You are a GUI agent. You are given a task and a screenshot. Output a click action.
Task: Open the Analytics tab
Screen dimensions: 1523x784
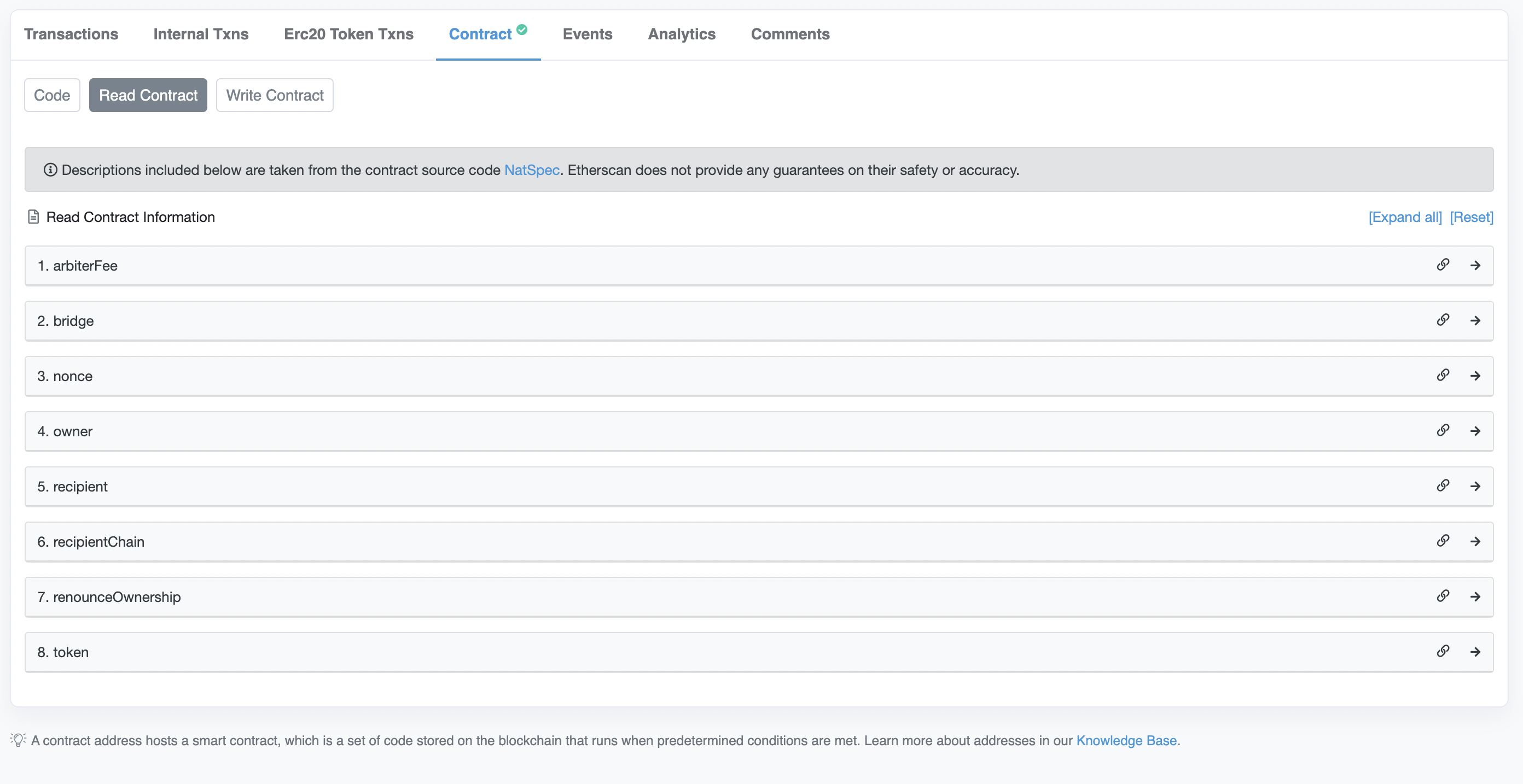[x=681, y=34]
